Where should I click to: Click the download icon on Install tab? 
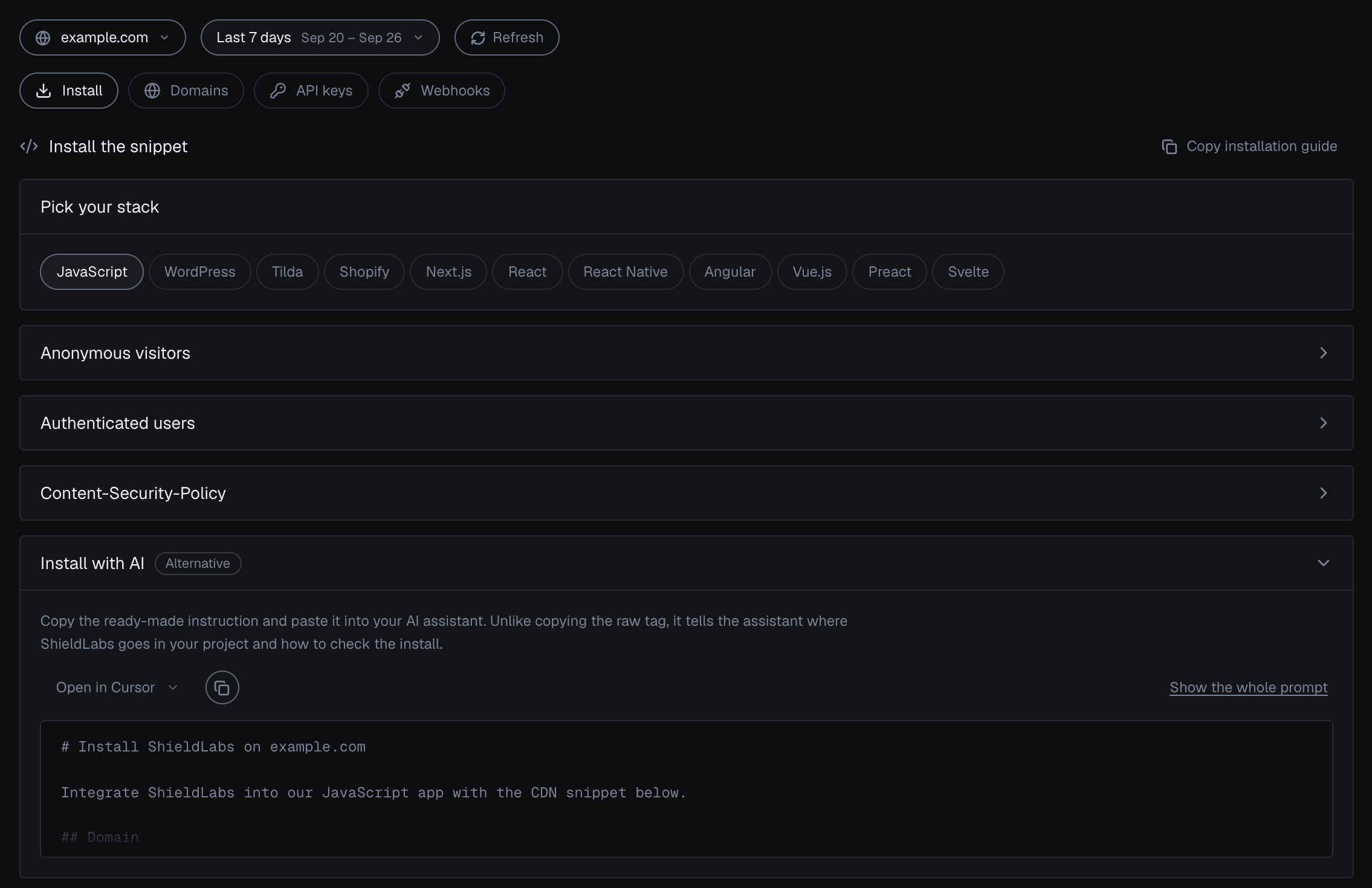44,91
